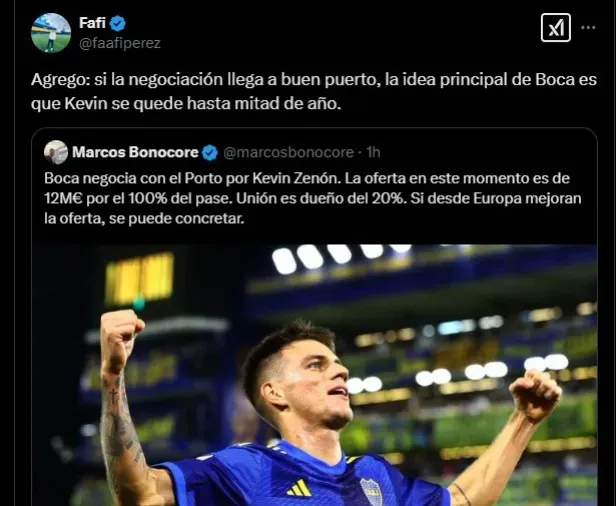The height and width of the screenshot is (506, 616).
Task: Visit the @marcosbonocore handle
Action: pyautogui.click(x=289, y=153)
